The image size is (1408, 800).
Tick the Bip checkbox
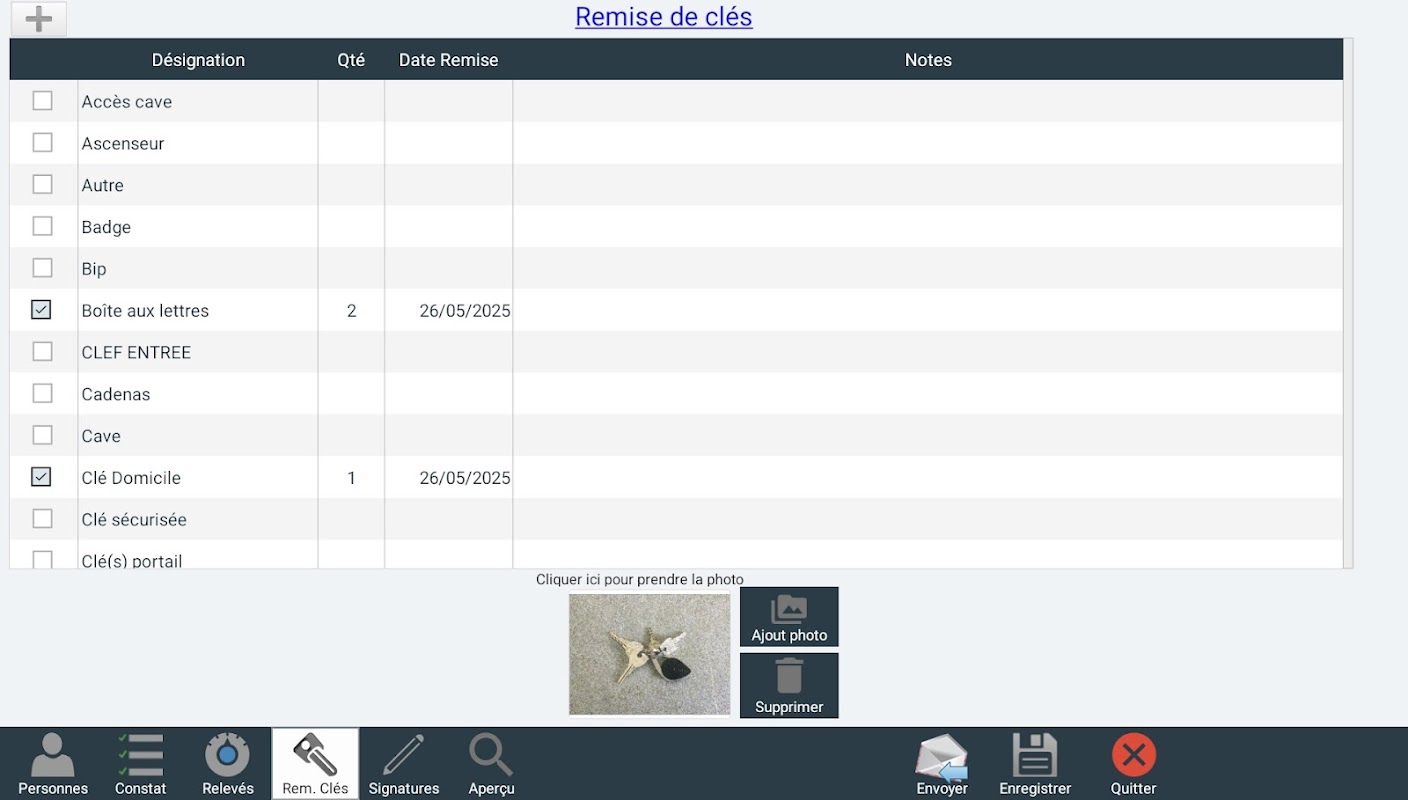point(42,268)
